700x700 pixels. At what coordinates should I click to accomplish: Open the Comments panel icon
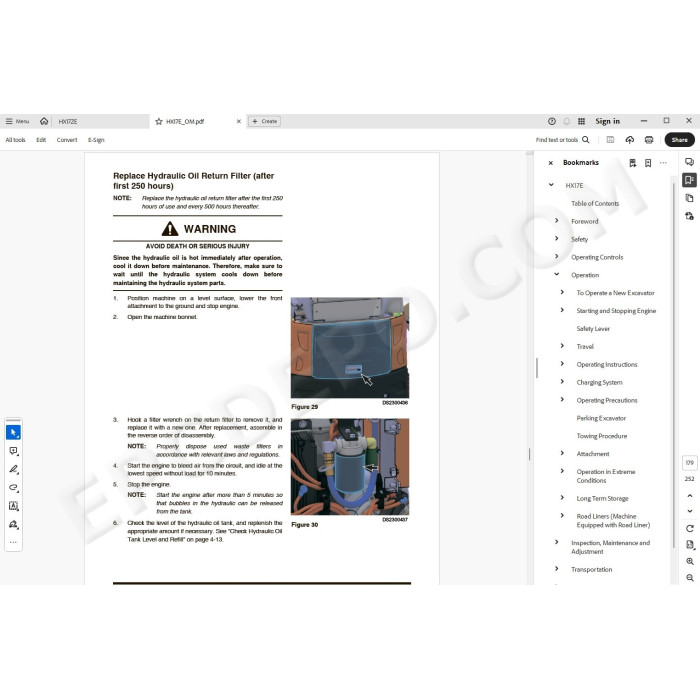tap(689, 162)
